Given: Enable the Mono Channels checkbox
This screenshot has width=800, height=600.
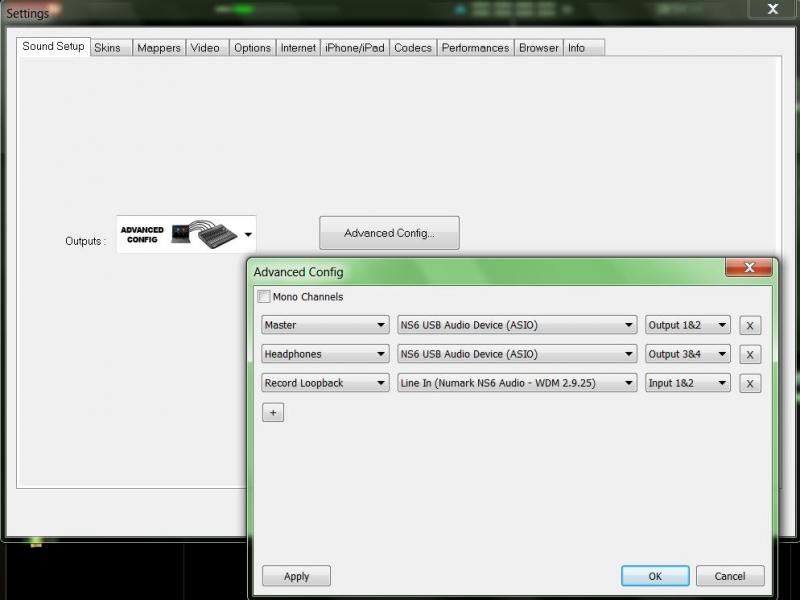Looking at the screenshot, I should coord(264,296).
